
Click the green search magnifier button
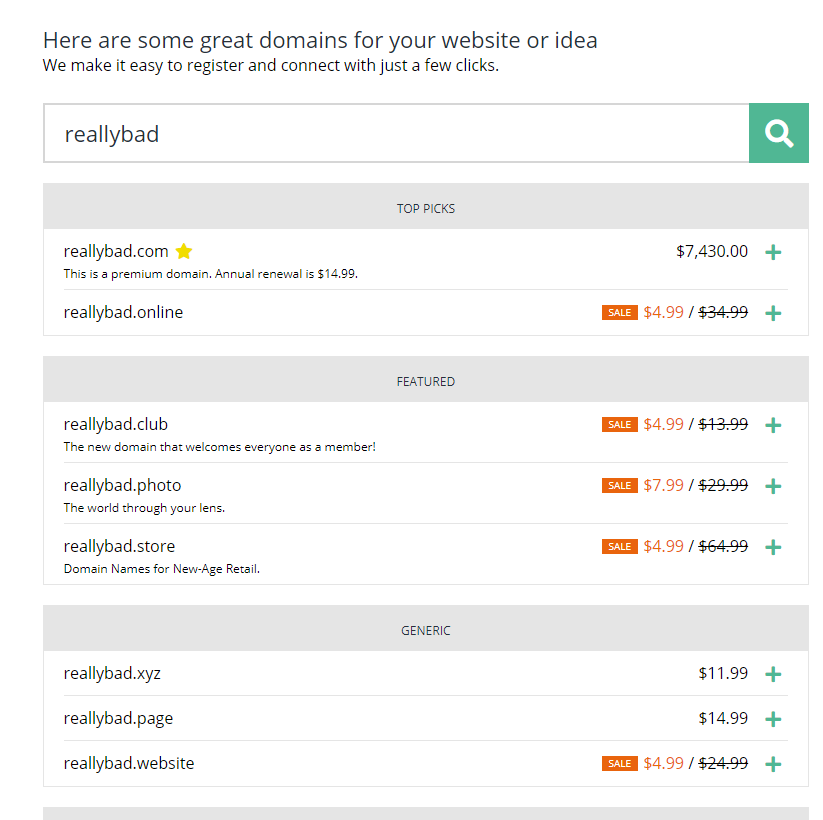pyautogui.click(x=778, y=133)
